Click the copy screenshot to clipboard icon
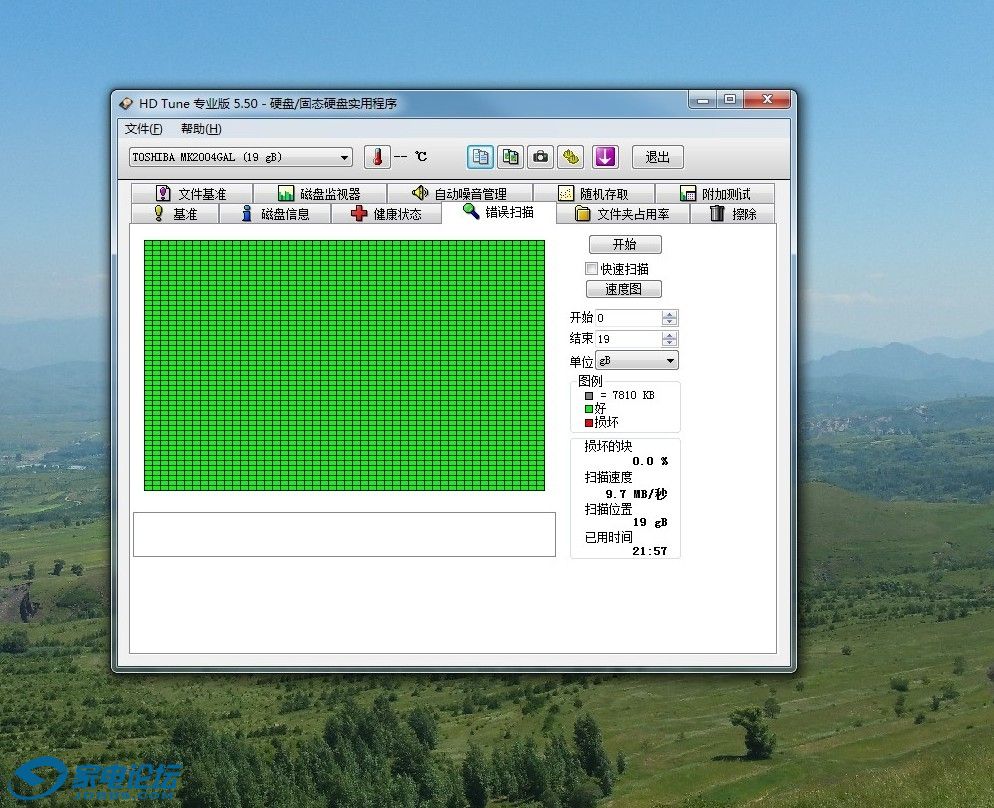The image size is (994, 808). click(x=511, y=157)
